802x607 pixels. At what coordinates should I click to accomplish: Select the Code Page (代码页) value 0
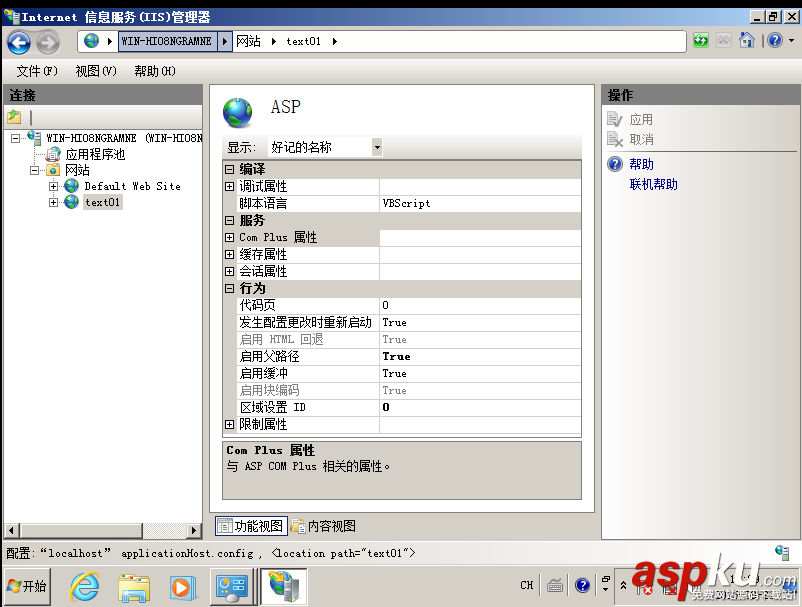pyautogui.click(x=480, y=305)
